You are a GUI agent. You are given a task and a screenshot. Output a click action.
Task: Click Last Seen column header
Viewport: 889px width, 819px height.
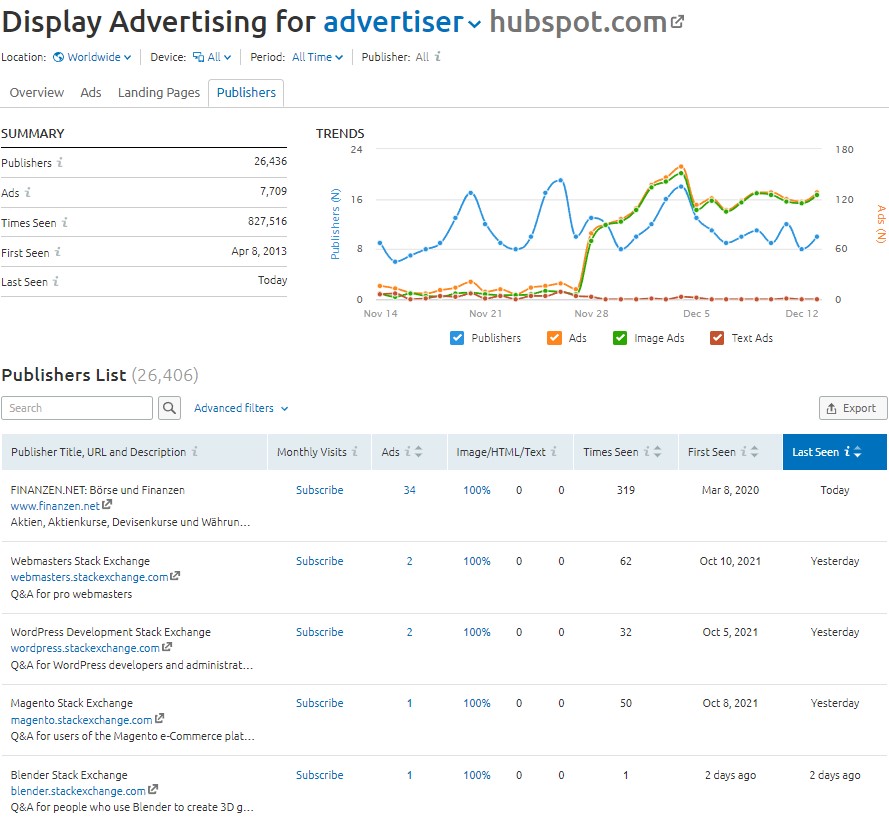point(835,452)
